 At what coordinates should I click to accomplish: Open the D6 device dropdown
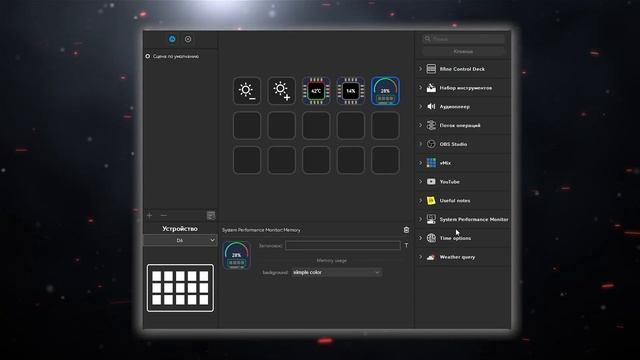[180, 240]
